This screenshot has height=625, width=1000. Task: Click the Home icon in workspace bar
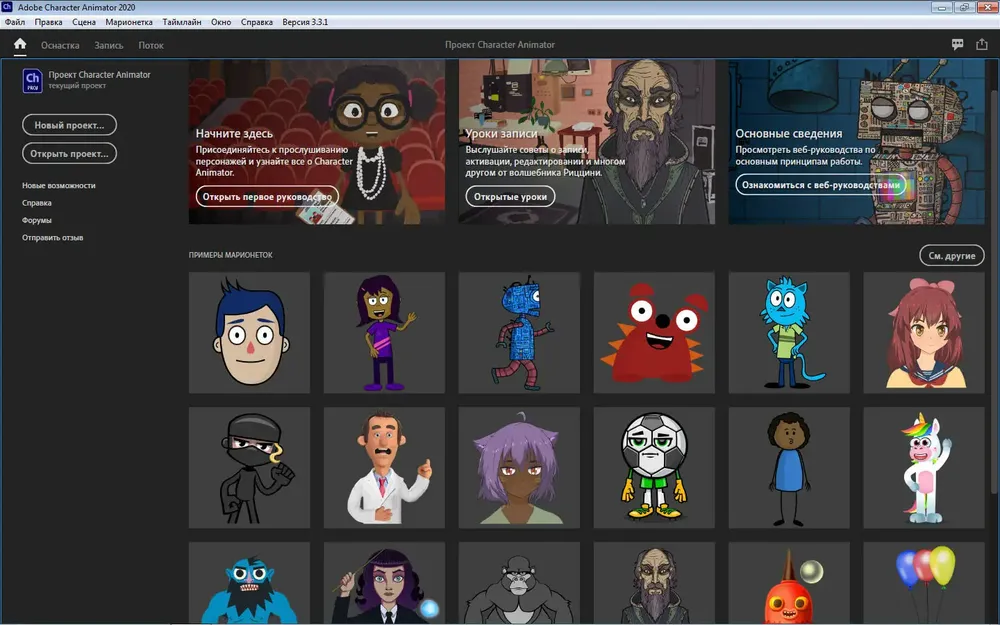coord(20,44)
